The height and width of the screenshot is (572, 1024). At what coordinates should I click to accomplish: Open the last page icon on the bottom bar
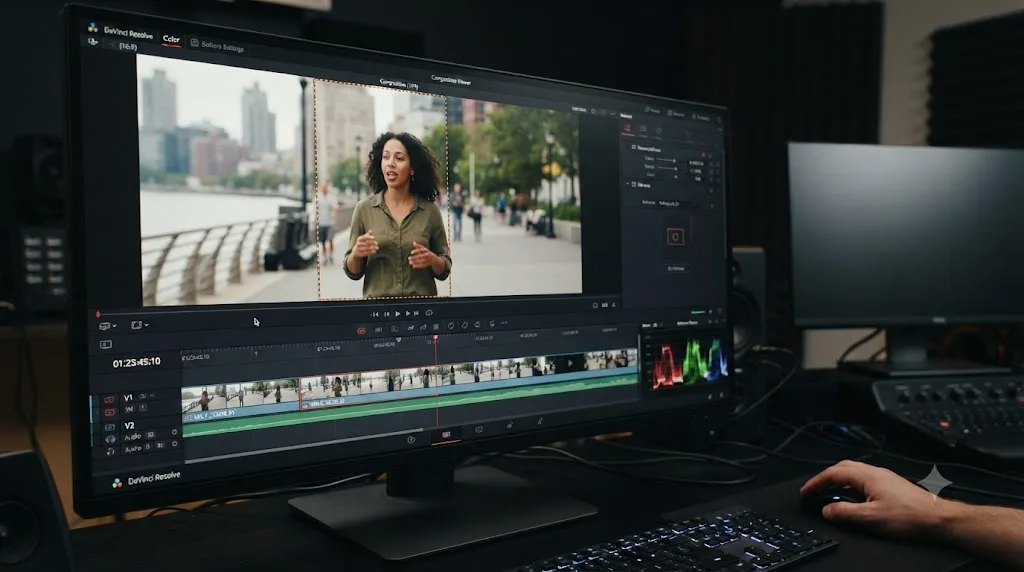tap(540, 421)
